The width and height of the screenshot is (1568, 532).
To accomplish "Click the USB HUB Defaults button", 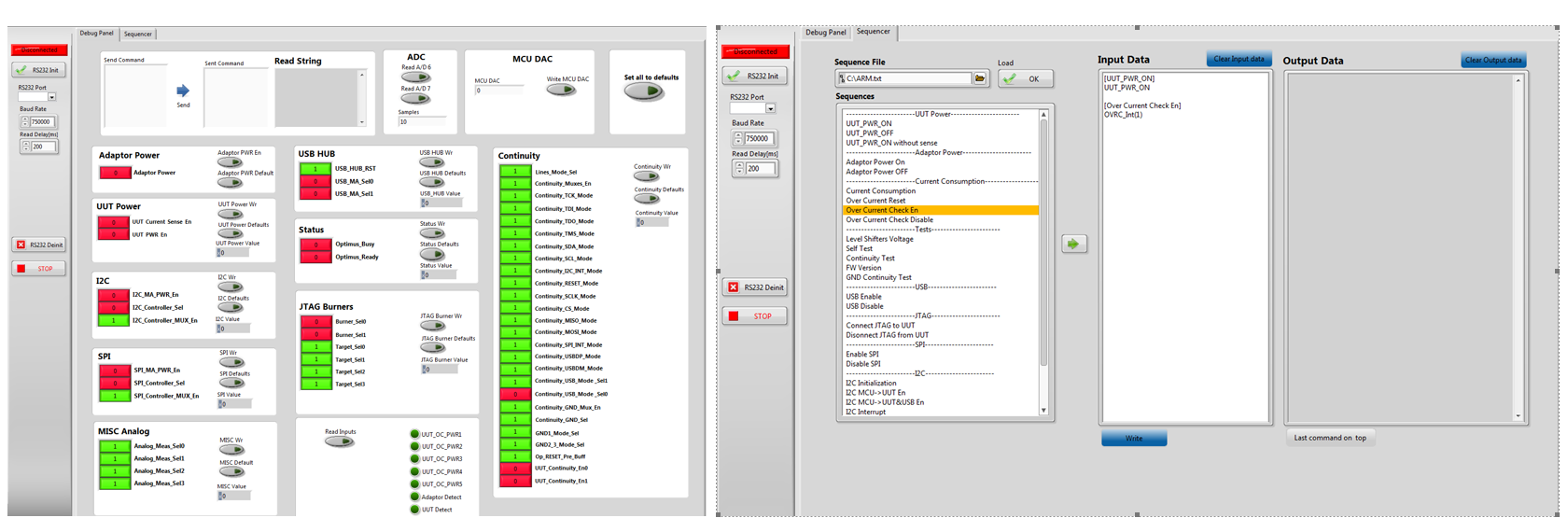I will click(432, 183).
